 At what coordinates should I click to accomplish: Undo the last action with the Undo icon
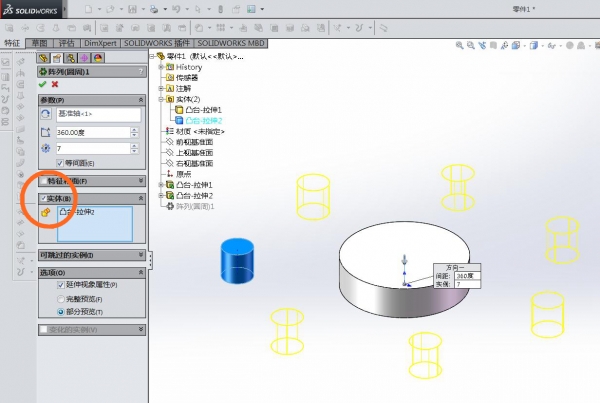point(176,9)
